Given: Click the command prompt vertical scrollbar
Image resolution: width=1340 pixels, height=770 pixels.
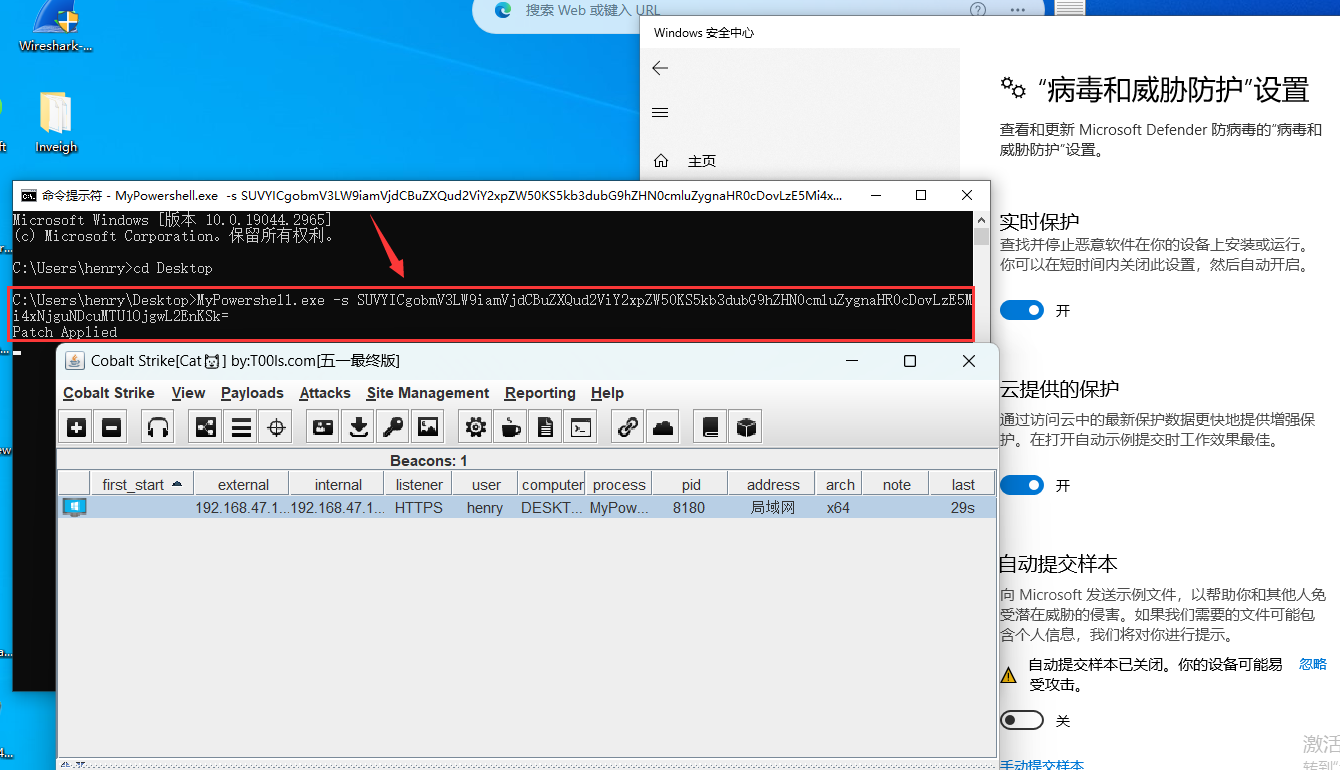Looking at the screenshot, I should point(982,276).
